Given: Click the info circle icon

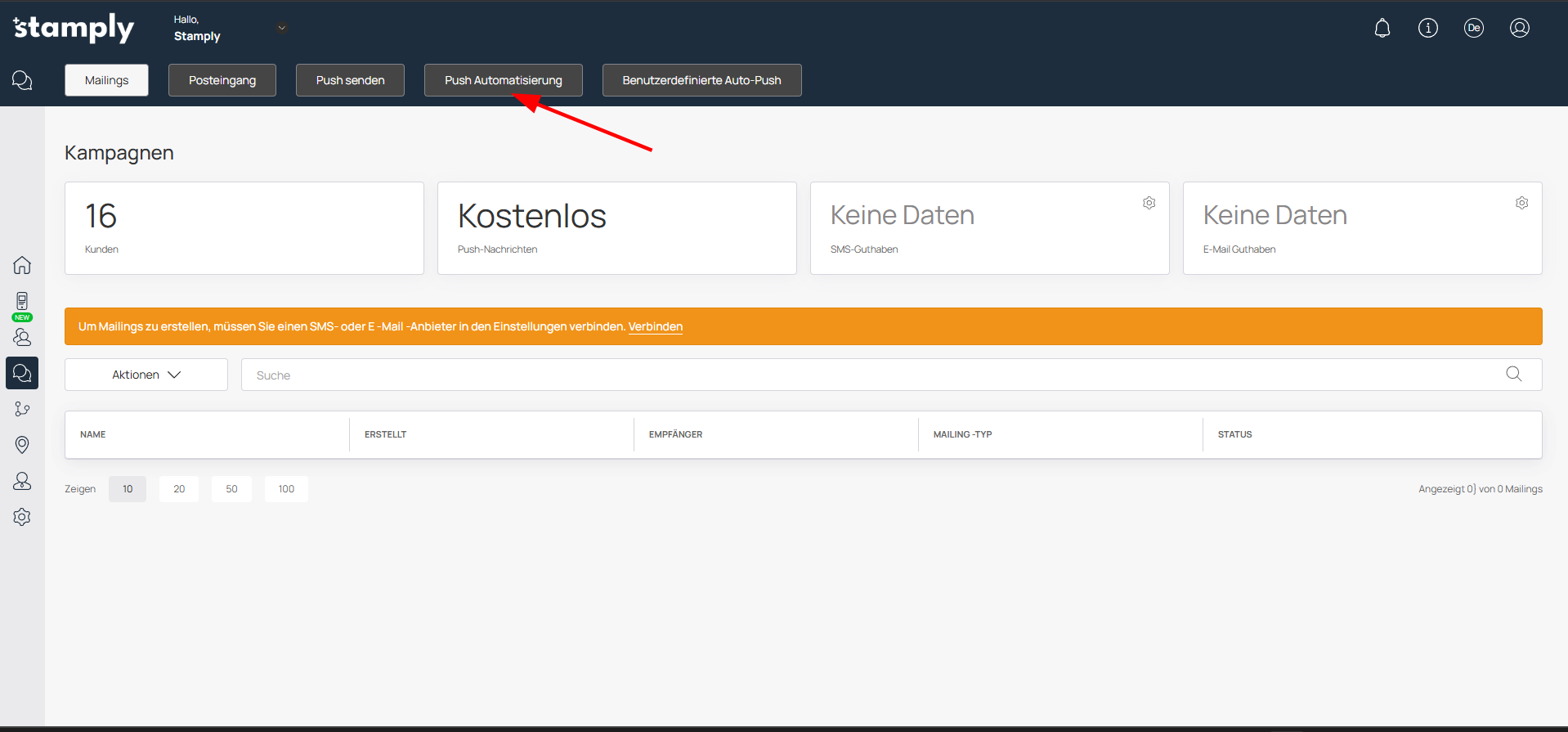Looking at the screenshot, I should coord(1427,29).
